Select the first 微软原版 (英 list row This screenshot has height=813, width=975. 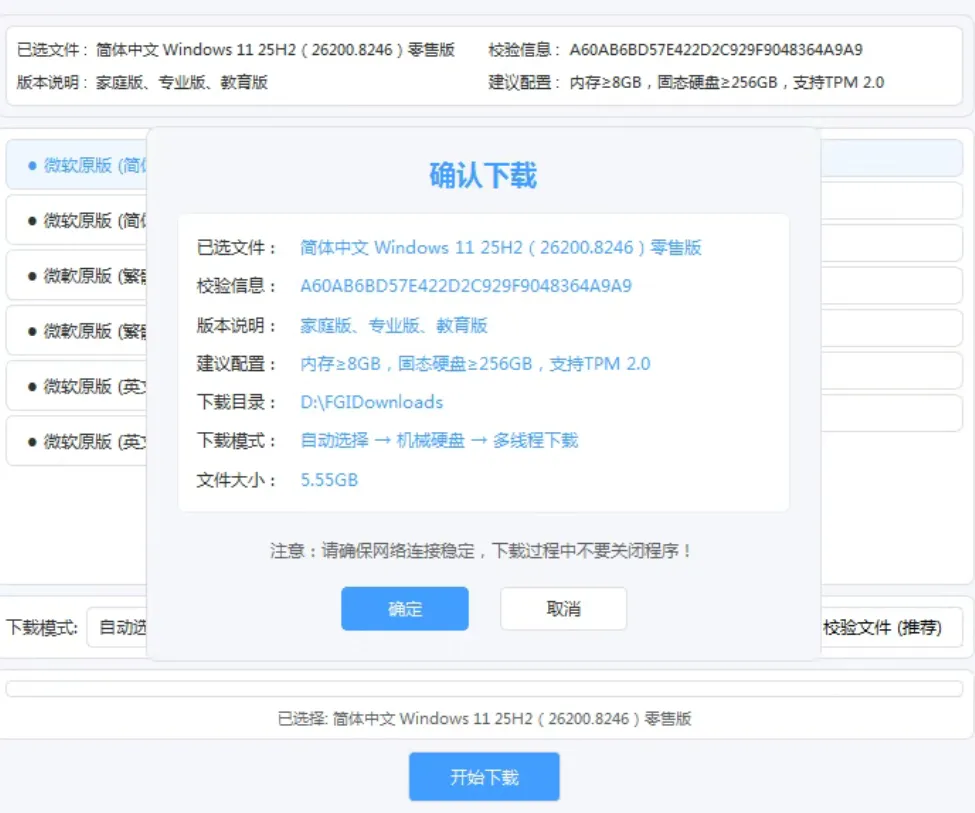point(77,386)
